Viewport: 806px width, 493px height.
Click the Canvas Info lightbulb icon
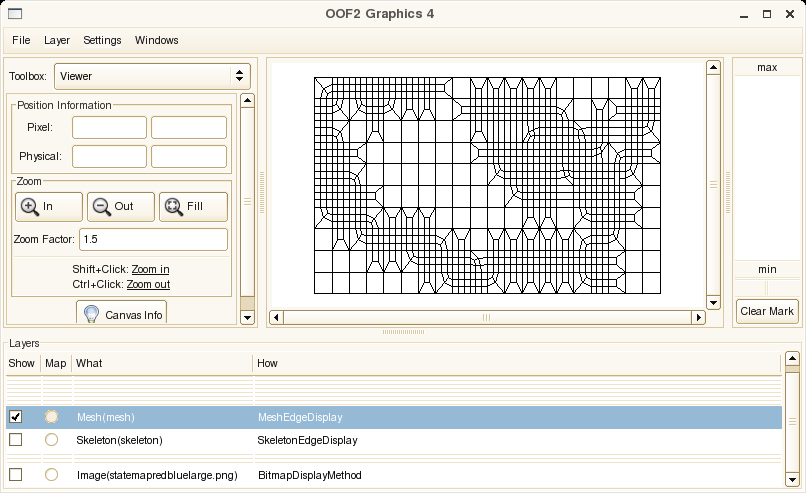(x=91, y=314)
